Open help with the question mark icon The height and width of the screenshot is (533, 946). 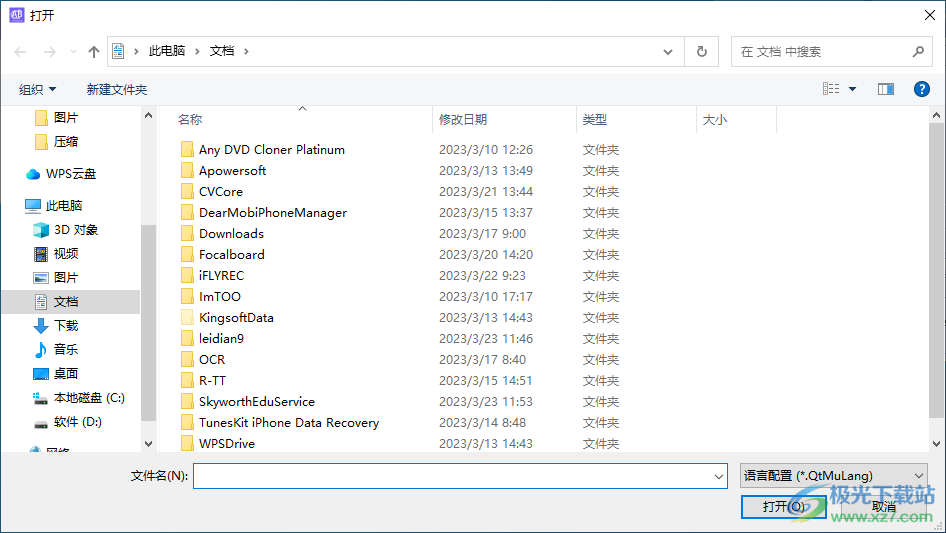pyautogui.click(x=921, y=89)
